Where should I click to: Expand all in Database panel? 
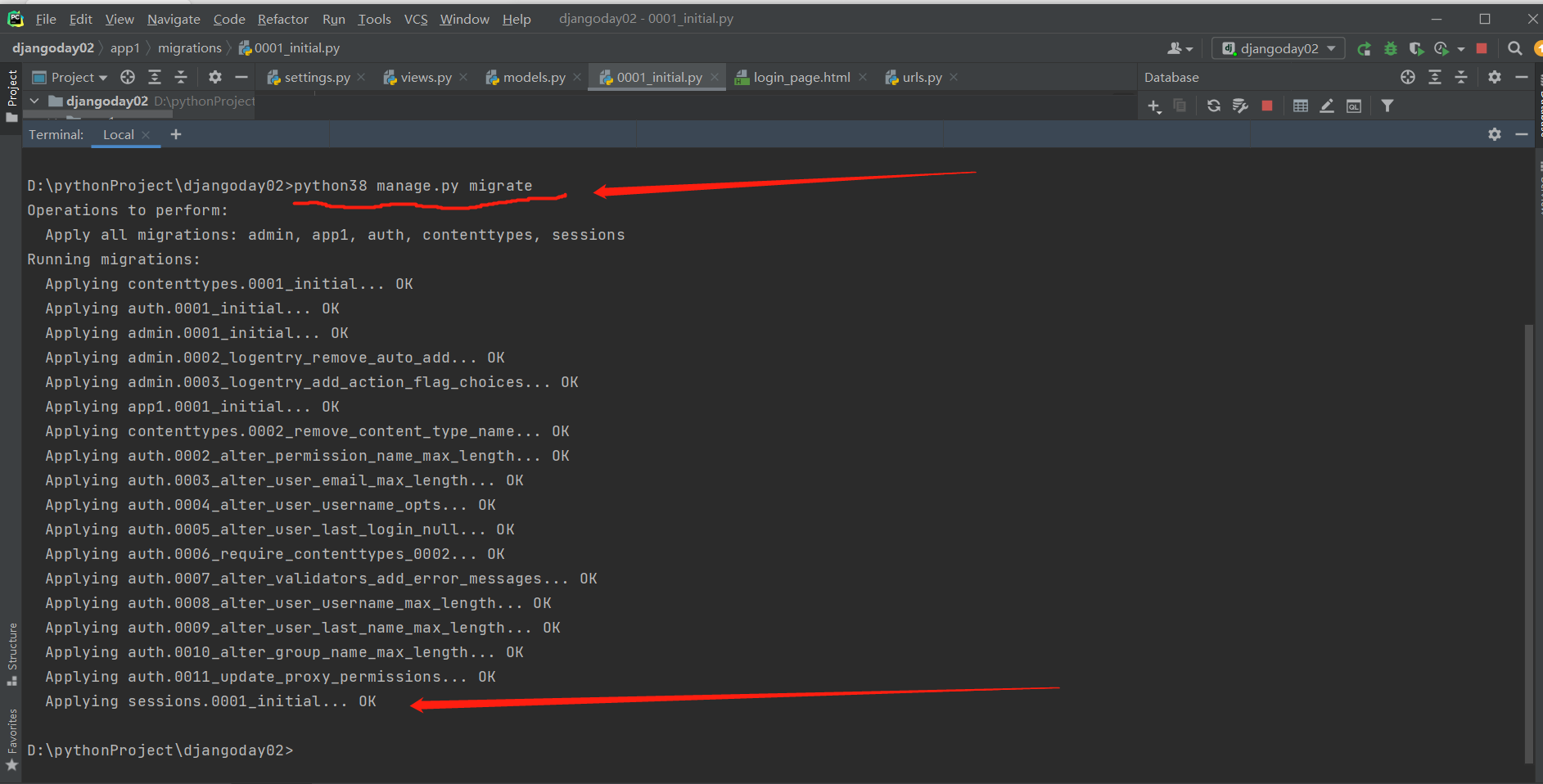point(1435,77)
